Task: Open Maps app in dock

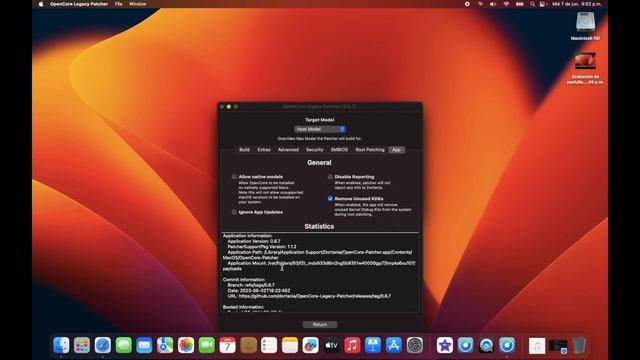Action: (x=165, y=345)
